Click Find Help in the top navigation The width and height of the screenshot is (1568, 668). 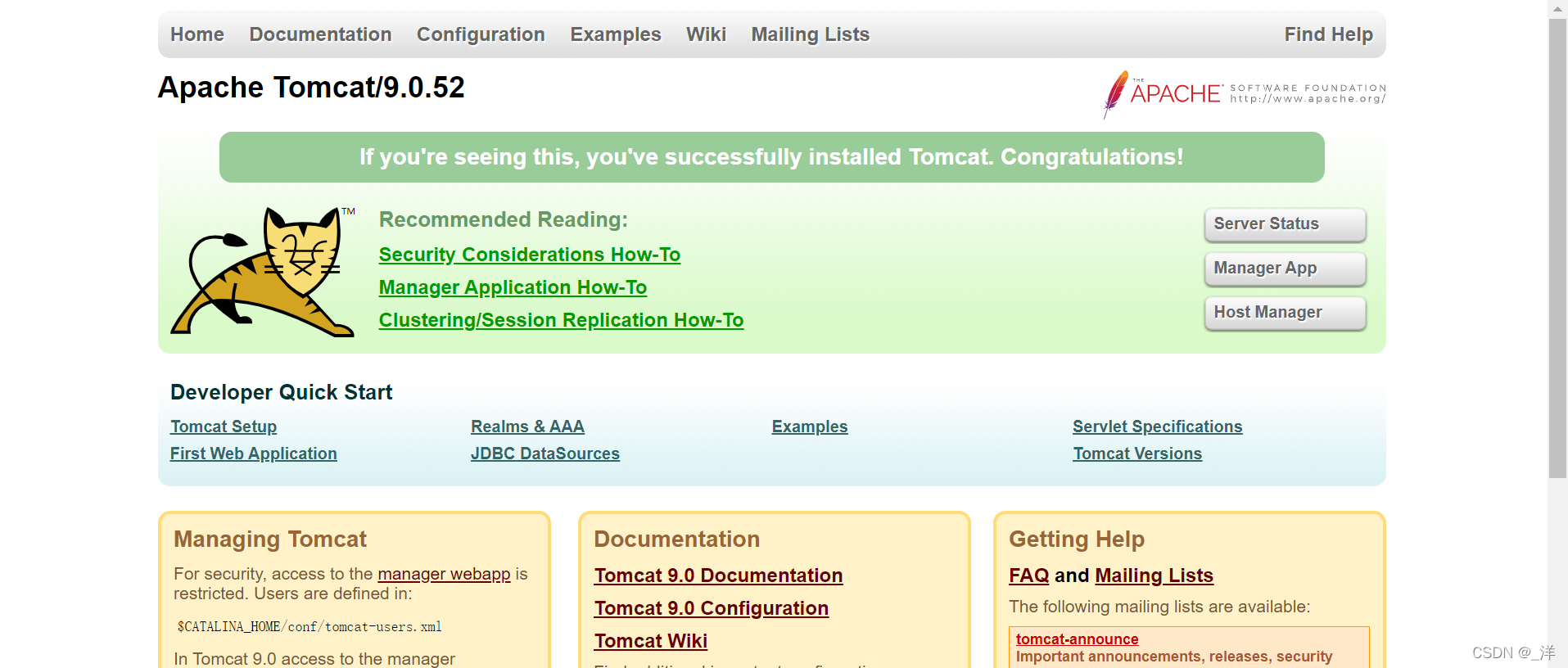[x=1328, y=34]
